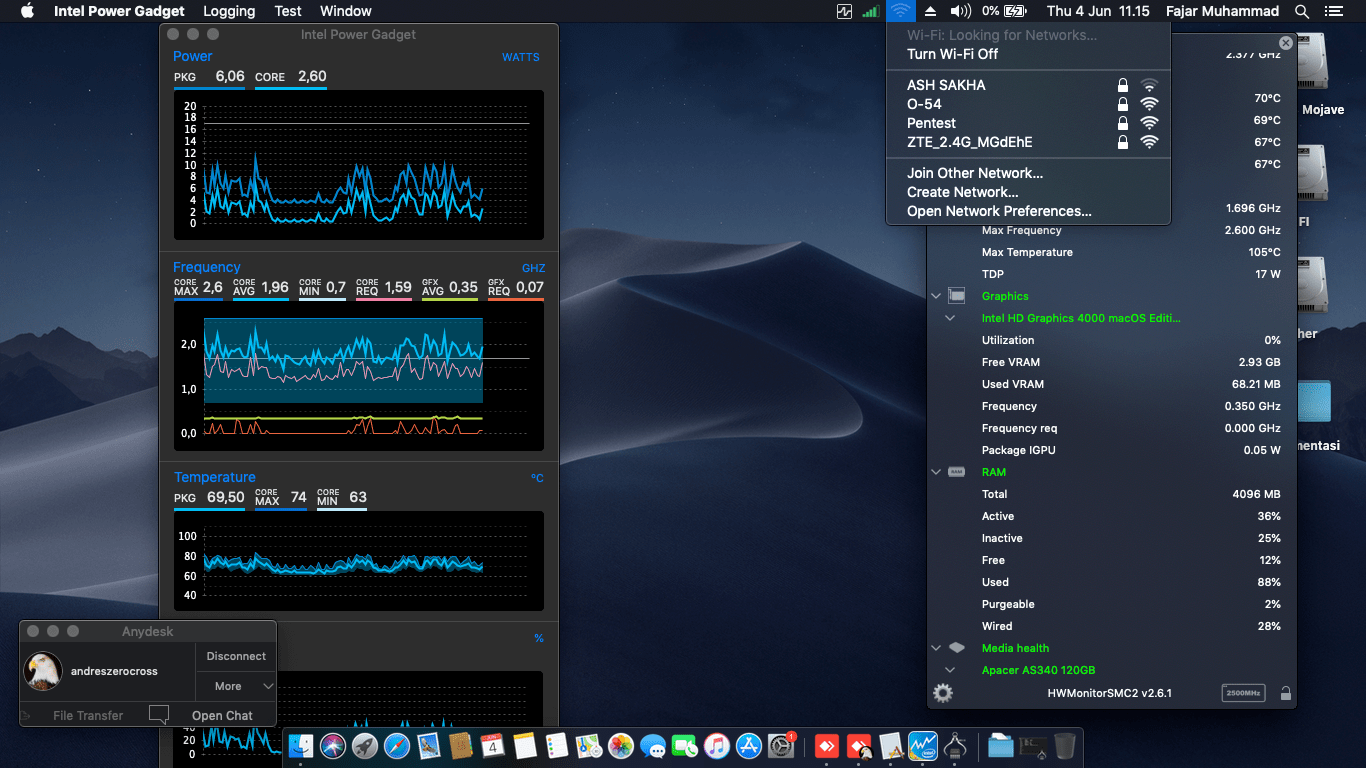Image resolution: width=1366 pixels, height=768 pixels.
Task: Open Messages icon in Dock
Action: pos(653,746)
